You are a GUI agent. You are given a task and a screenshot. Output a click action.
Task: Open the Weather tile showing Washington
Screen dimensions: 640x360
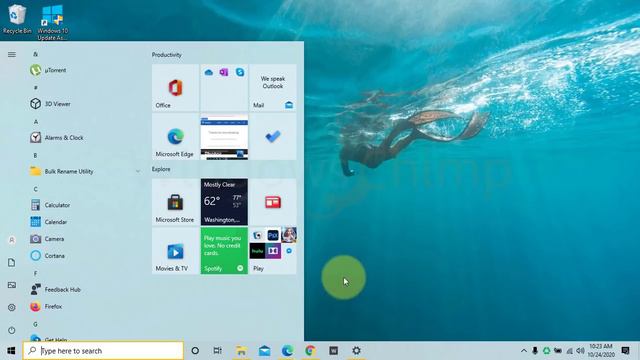pos(224,202)
